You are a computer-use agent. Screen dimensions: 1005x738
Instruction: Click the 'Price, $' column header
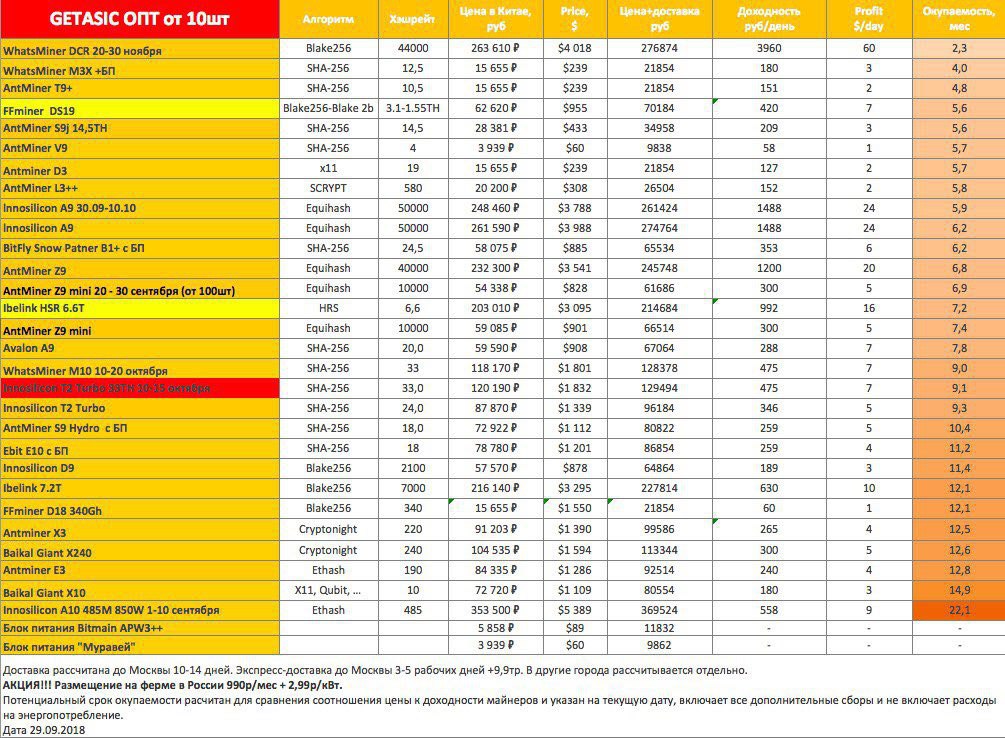[x=574, y=19]
